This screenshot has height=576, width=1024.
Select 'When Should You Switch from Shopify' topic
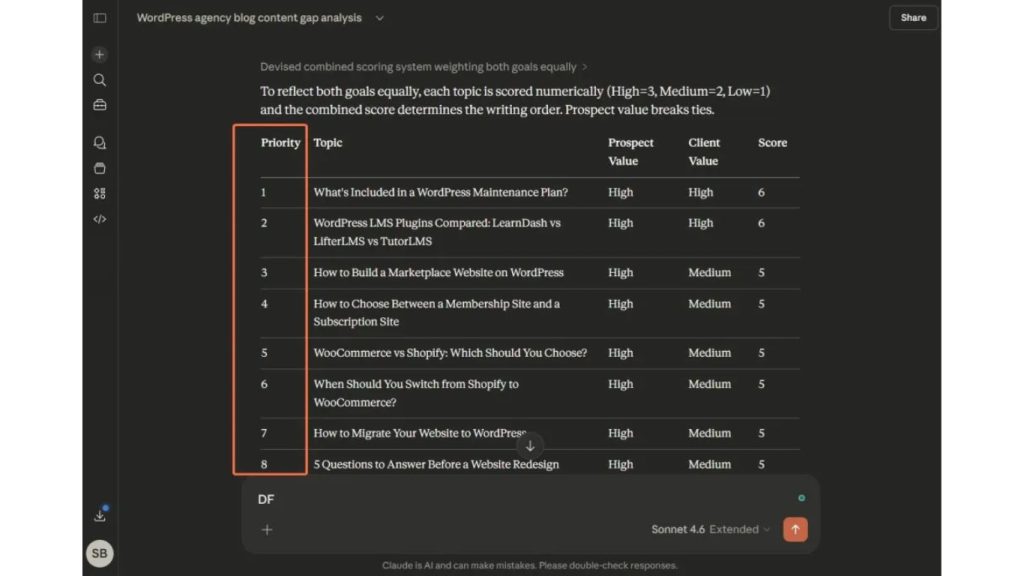click(x=416, y=393)
